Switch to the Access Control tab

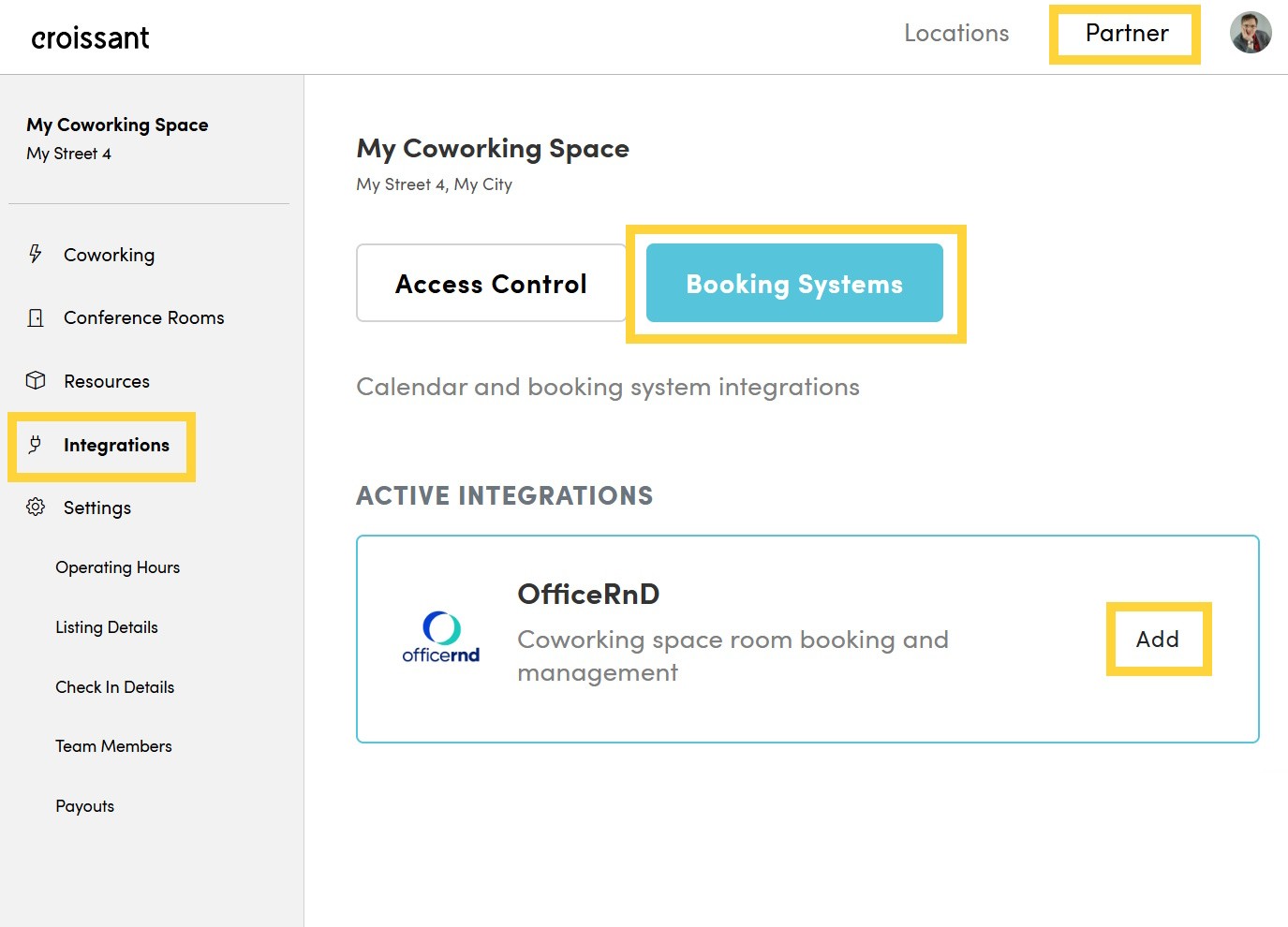click(x=490, y=283)
